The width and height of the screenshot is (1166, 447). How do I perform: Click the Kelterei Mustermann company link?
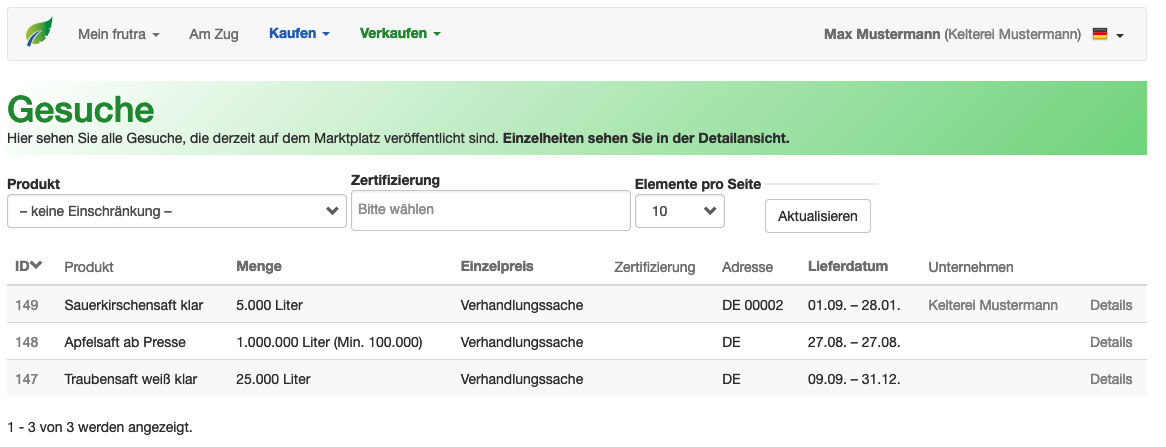pyautogui.click(x=992, y=305)
